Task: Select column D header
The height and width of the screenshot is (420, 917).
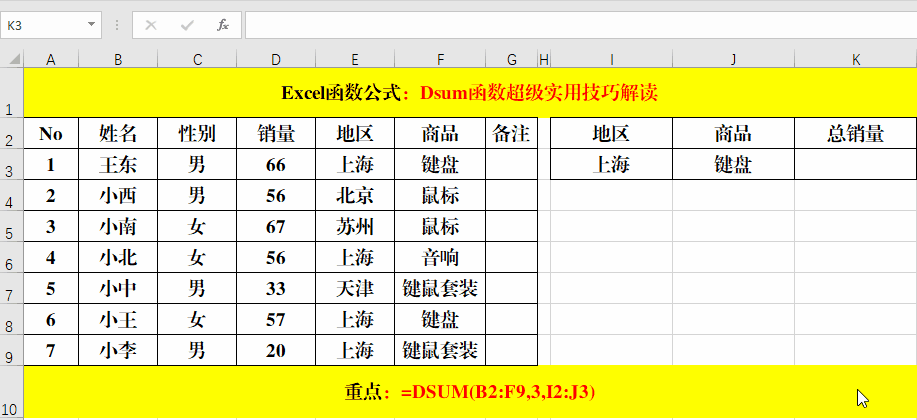Action: (x=276, y=60)
